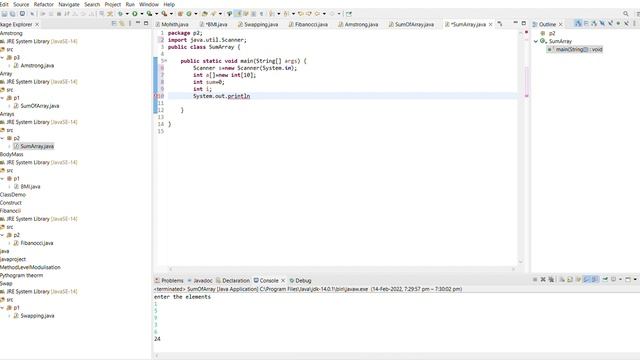Screen dimensions: 640x360
Task: Click the Search magnifier icon at top right
Action: [x=626, y=13]
